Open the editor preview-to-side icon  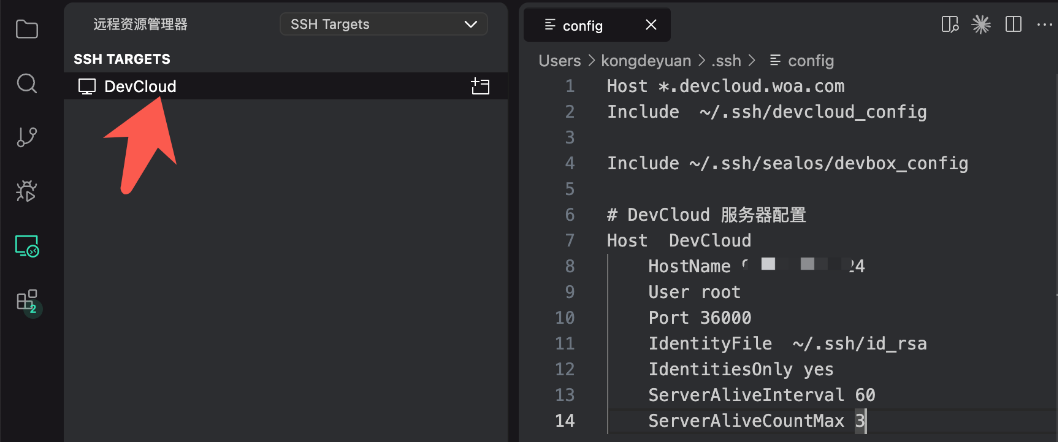950,24
